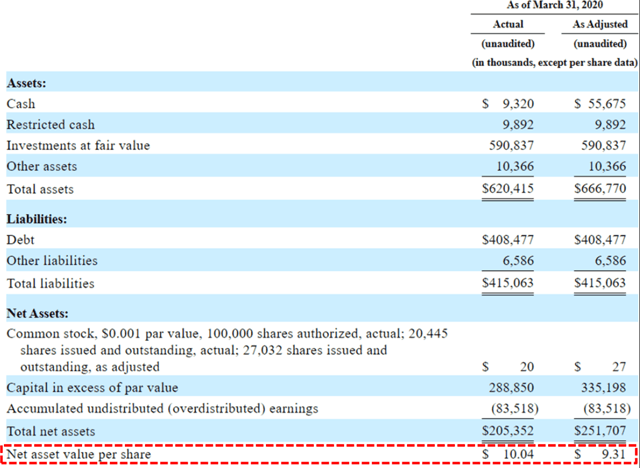Select the bold 'Net Assets:' section heading
640x468 pixels.
38,313
